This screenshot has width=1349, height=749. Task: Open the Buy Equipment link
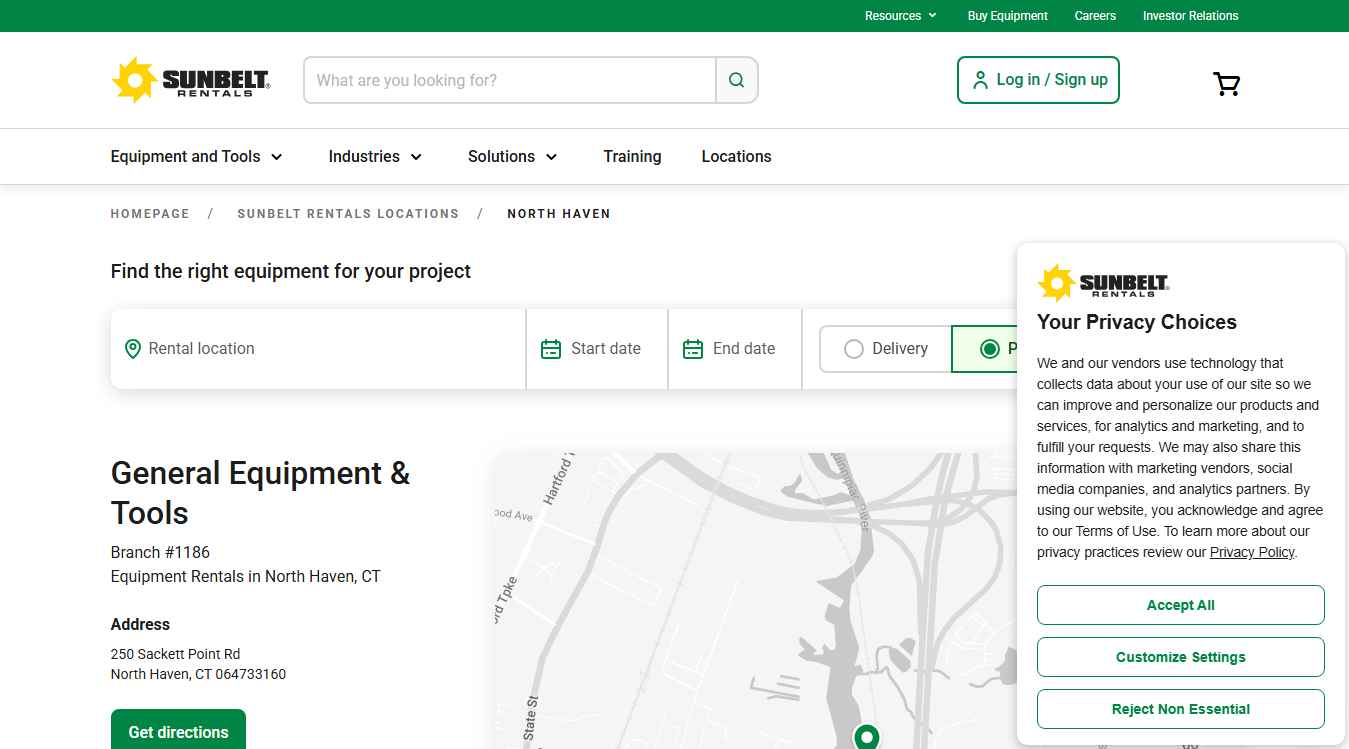(1007, 16)
